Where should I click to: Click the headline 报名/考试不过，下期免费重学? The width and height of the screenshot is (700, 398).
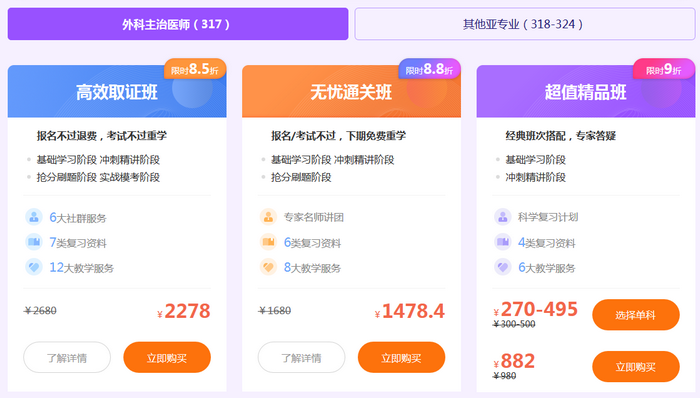point(338,136)
